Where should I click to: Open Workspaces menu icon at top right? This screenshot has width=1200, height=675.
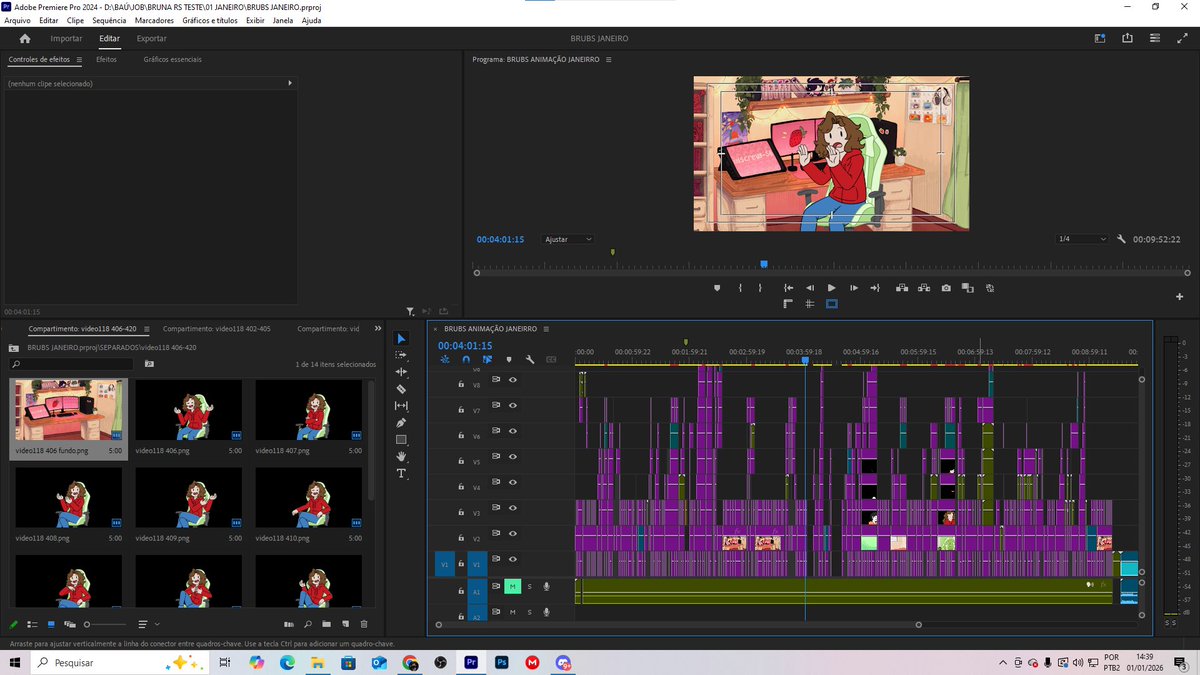click(x=1100, y=38)
